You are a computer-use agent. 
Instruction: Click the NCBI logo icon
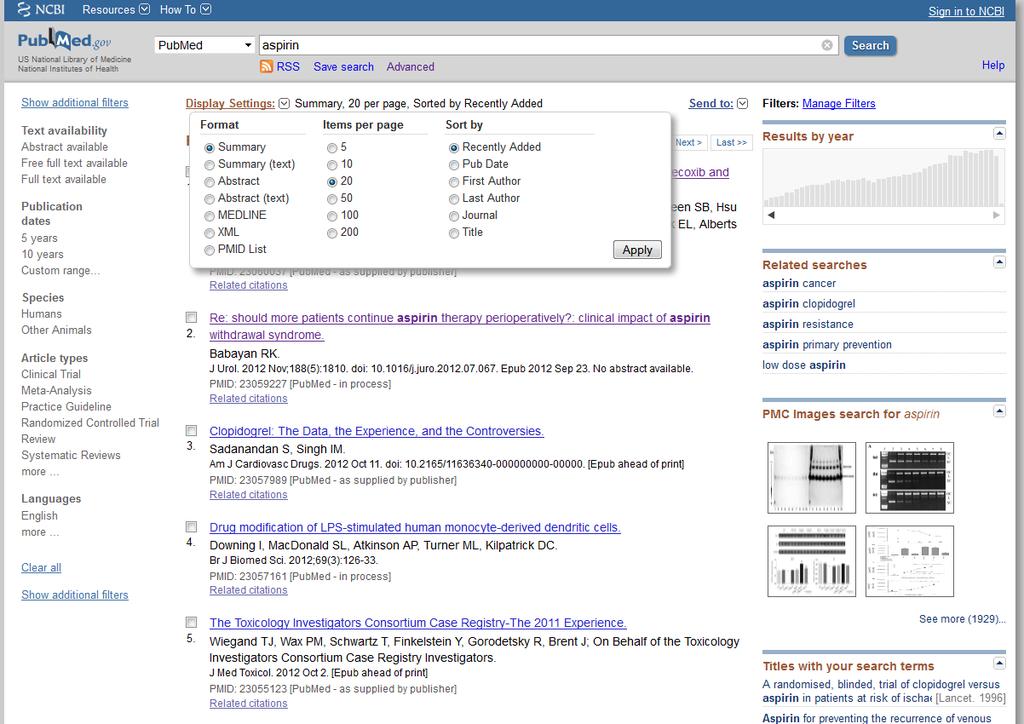click(24, 9)
